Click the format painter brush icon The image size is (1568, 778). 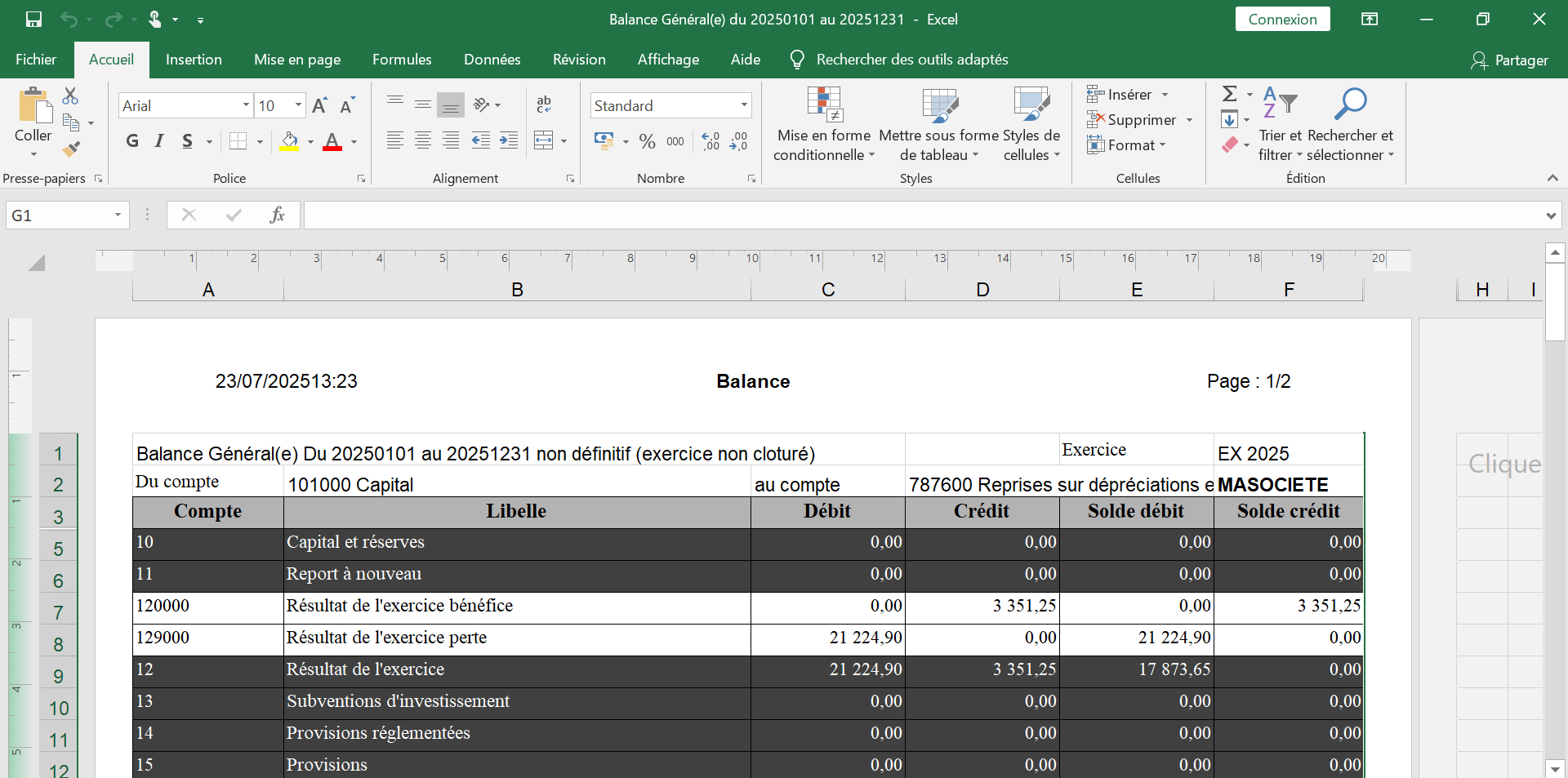(x=71, y=149)
